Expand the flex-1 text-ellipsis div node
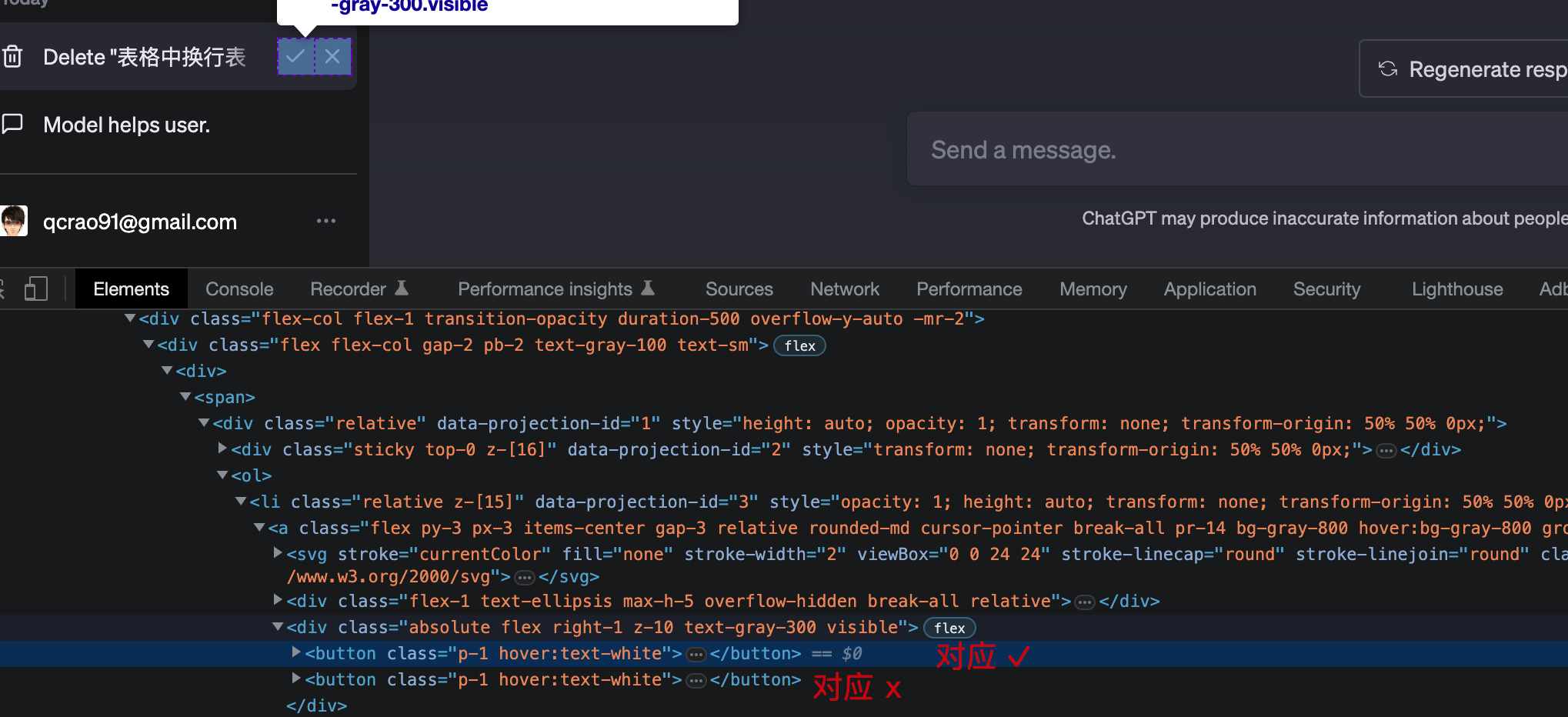1568x717 pixels. [x=278, y=600]
